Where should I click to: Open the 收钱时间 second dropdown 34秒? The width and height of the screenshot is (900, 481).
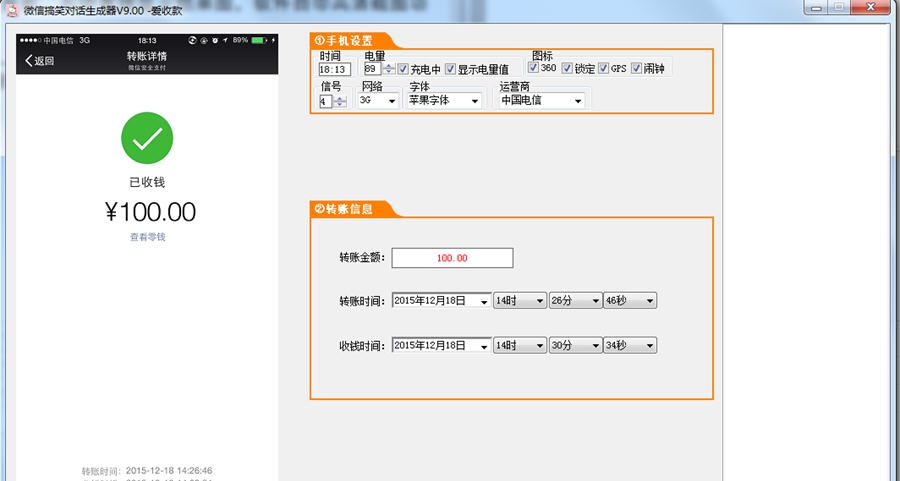pos(630,345)
